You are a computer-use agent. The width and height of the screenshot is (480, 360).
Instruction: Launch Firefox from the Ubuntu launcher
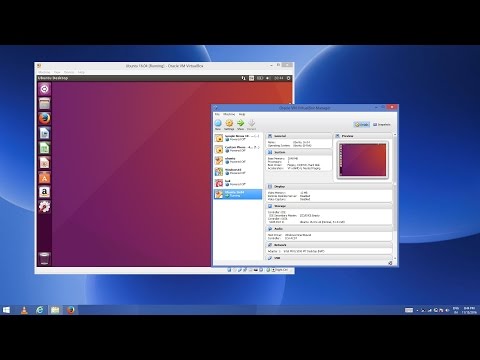(x=45, y=118)
